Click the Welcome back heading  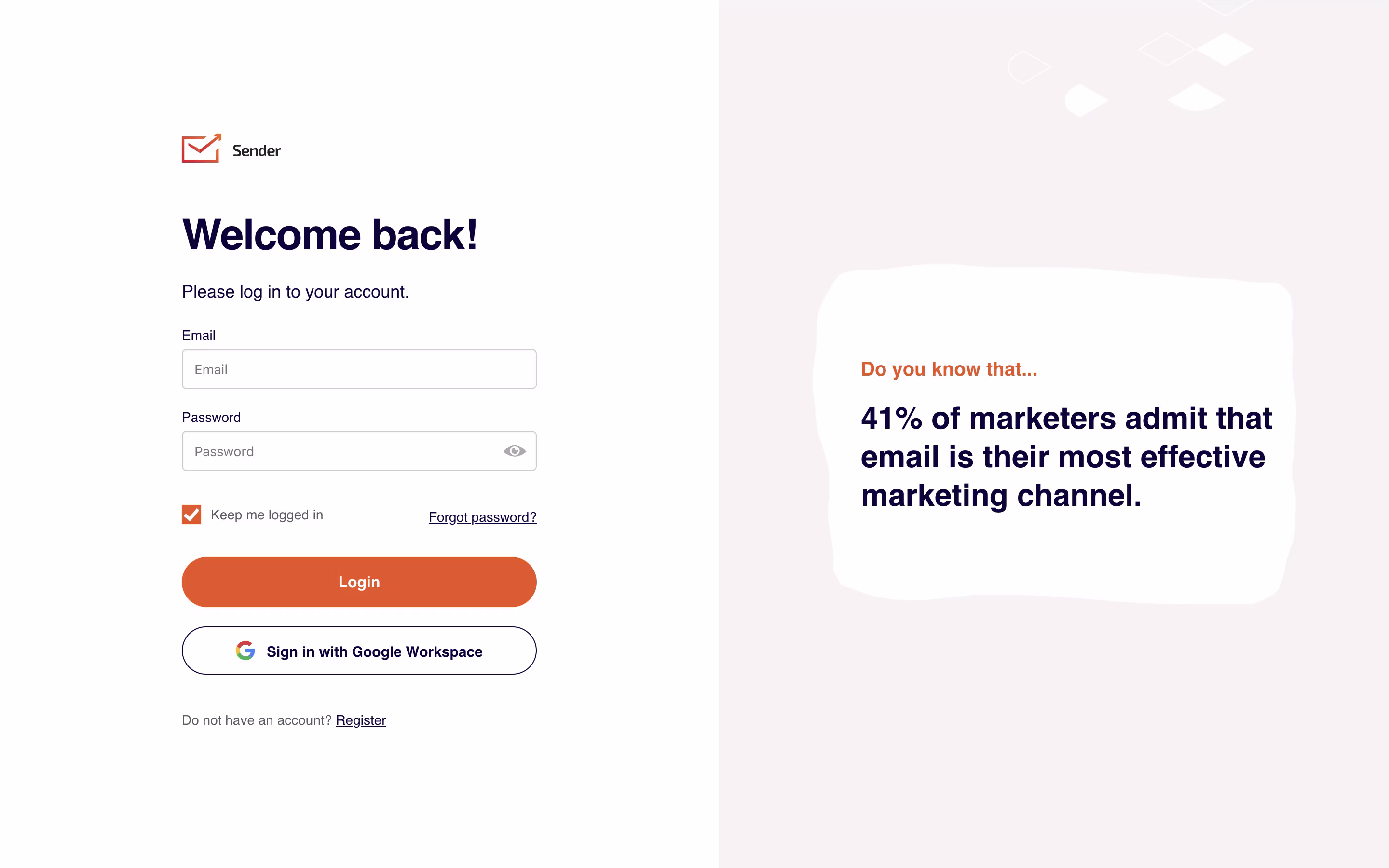tap(330, 235)
